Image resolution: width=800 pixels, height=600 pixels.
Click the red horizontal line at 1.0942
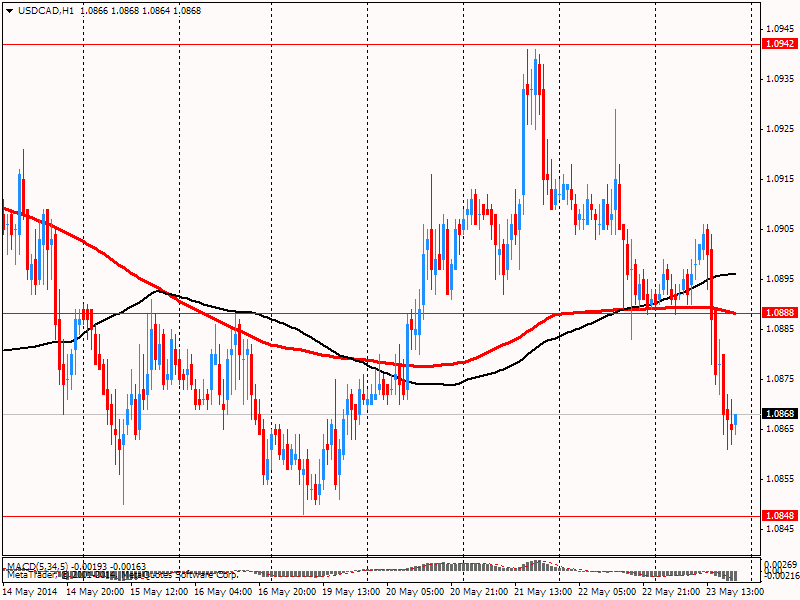click(300, 44)
